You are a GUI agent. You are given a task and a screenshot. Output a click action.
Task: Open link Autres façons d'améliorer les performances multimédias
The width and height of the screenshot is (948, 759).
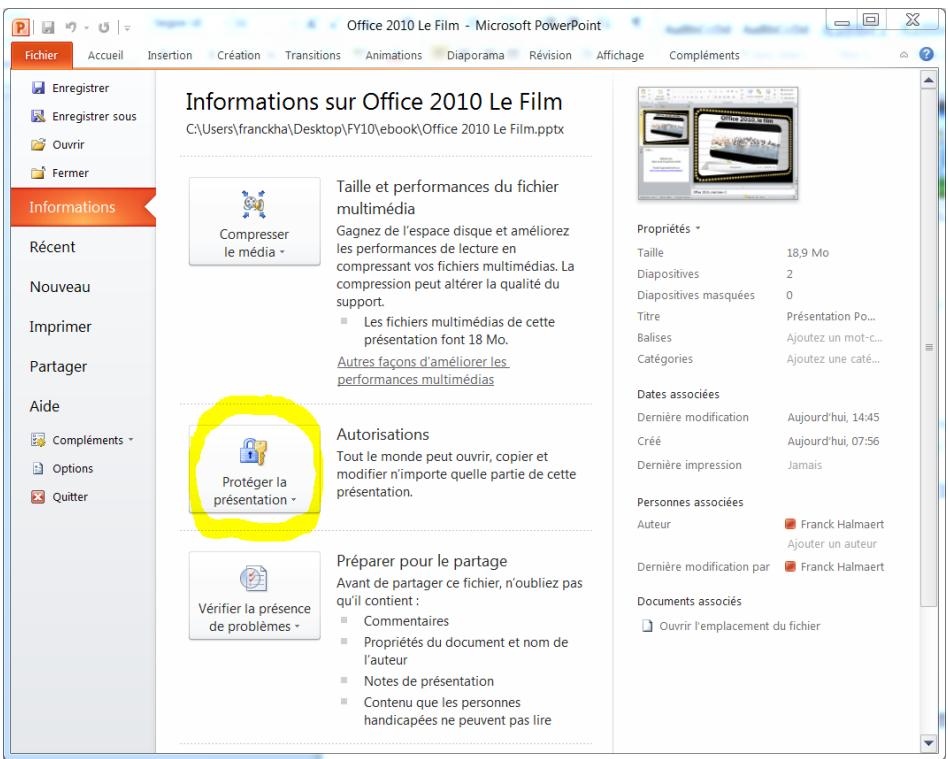pos(423,371)
